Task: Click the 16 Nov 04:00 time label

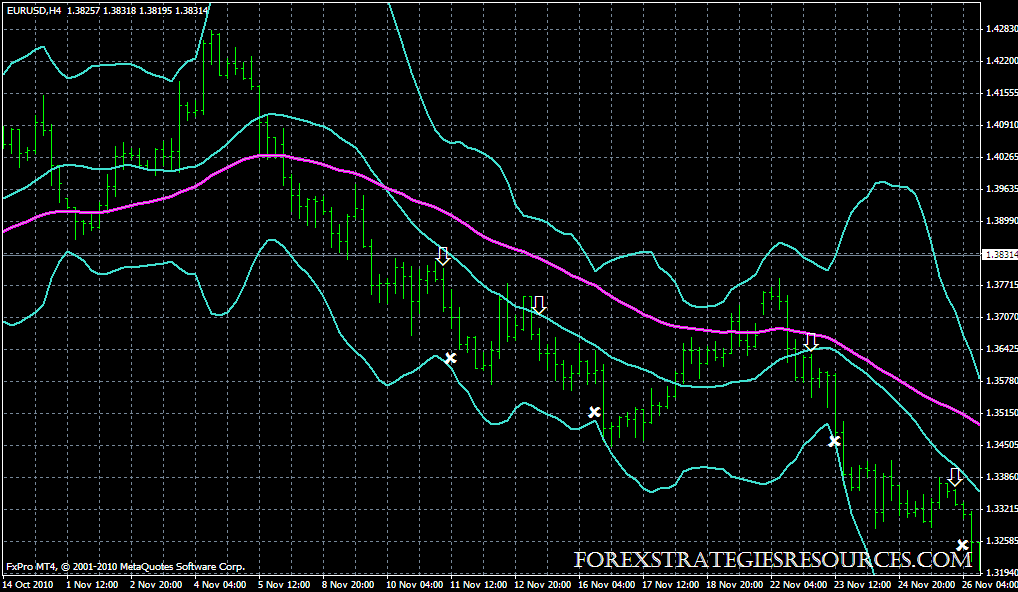Action: [607, 585]
